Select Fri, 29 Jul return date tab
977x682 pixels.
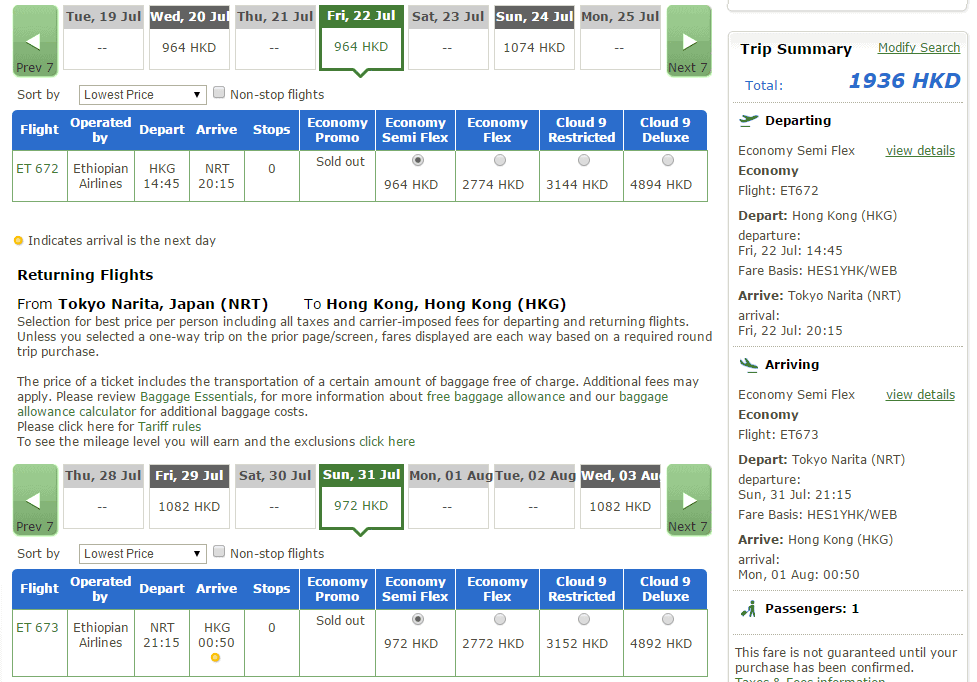tap(189, 497)
